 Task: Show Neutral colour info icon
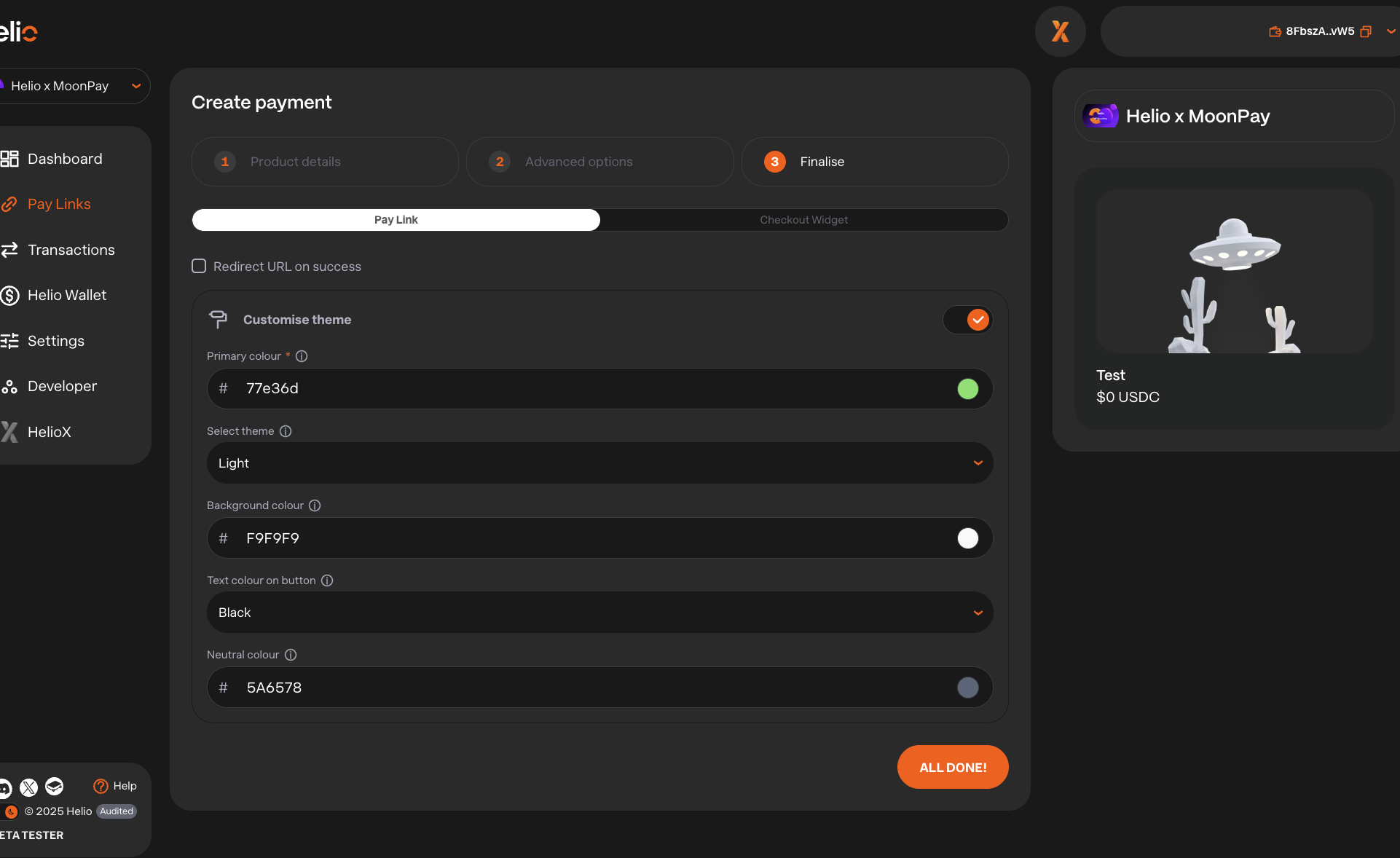point(291,655)
